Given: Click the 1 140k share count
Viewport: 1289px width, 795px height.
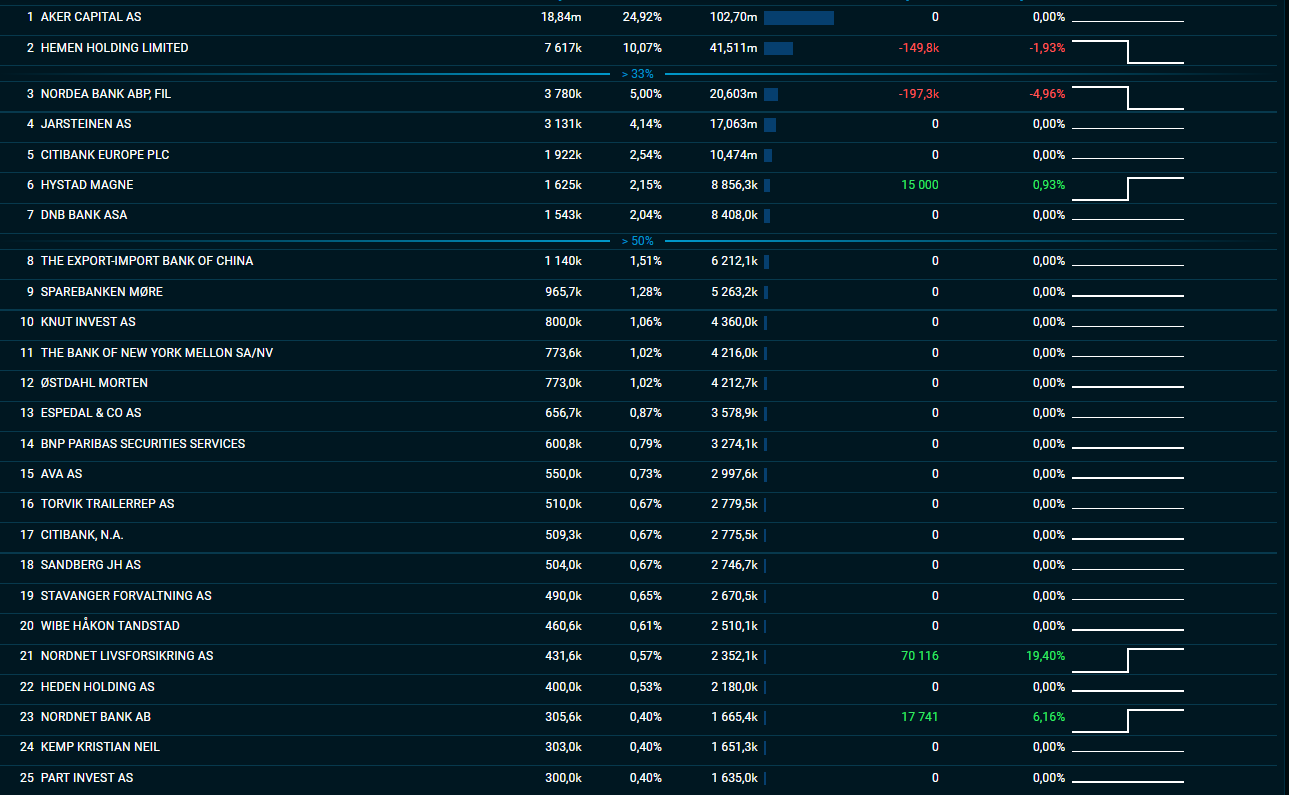Looking at the screenshot, I should click(563, 261).
